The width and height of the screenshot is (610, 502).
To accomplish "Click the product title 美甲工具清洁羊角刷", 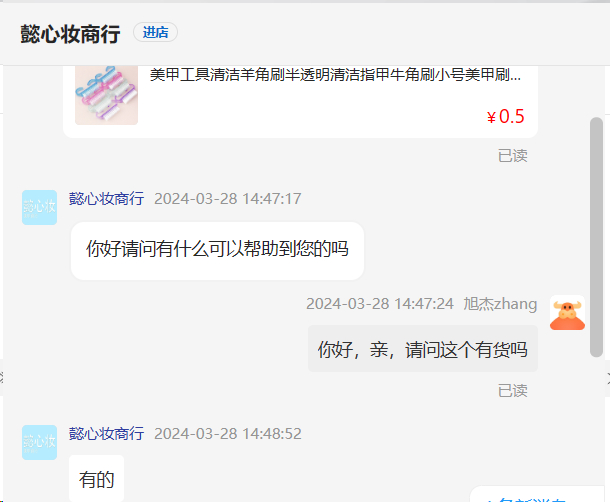I will click(x=335, y=74).
